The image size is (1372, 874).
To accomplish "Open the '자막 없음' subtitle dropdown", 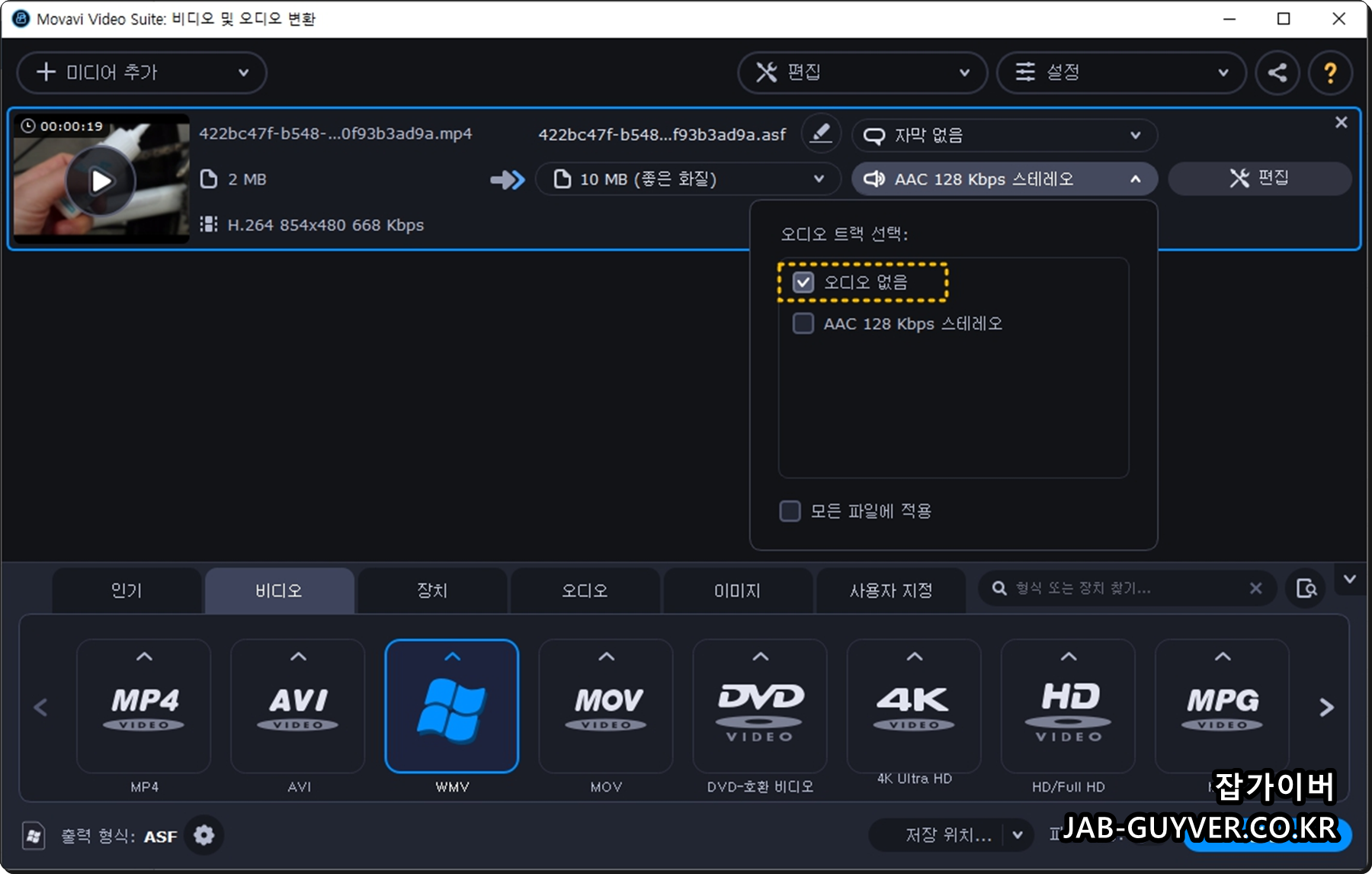I will (1005, 136).
